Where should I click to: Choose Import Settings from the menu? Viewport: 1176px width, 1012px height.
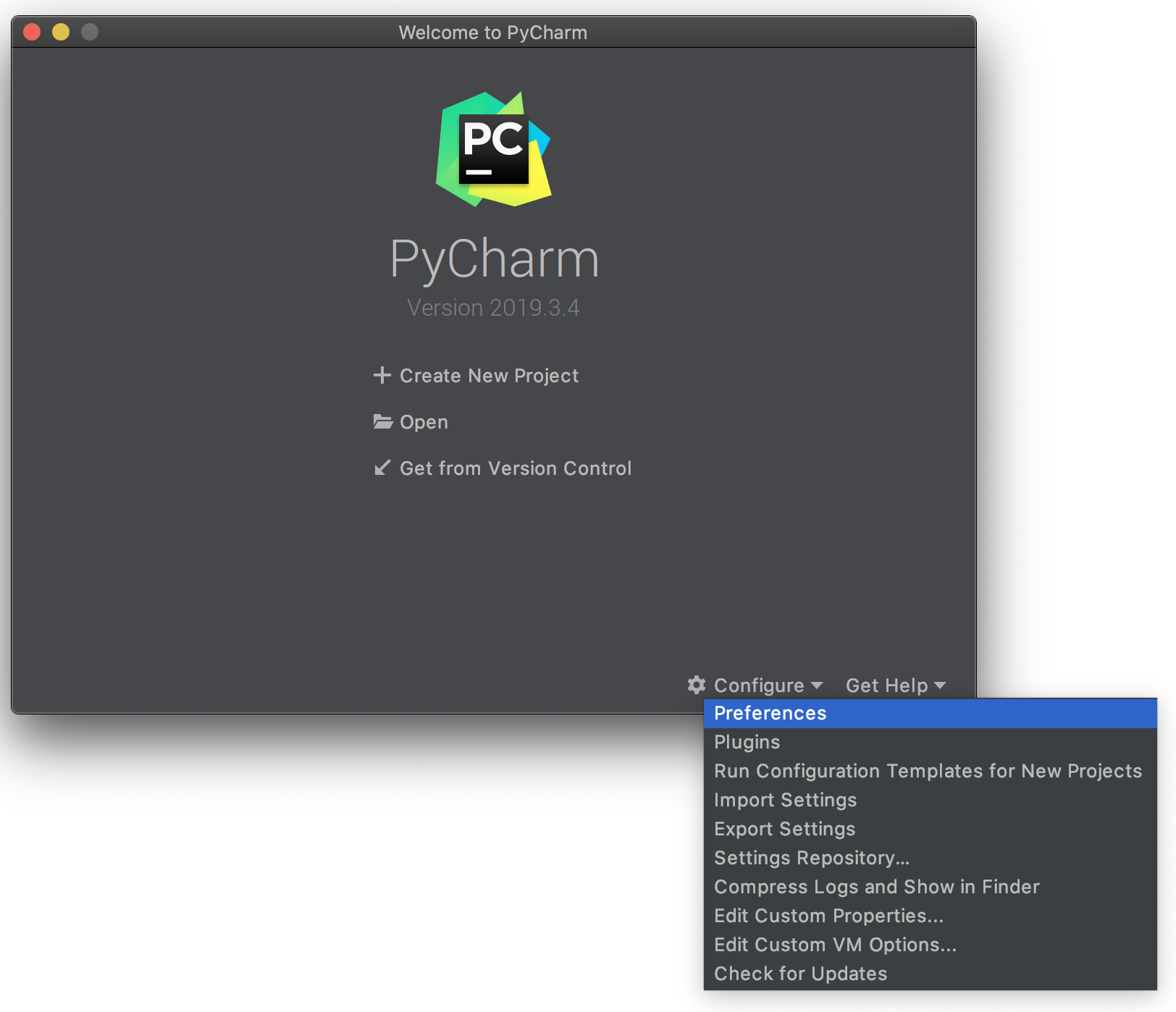coord(785,800)
